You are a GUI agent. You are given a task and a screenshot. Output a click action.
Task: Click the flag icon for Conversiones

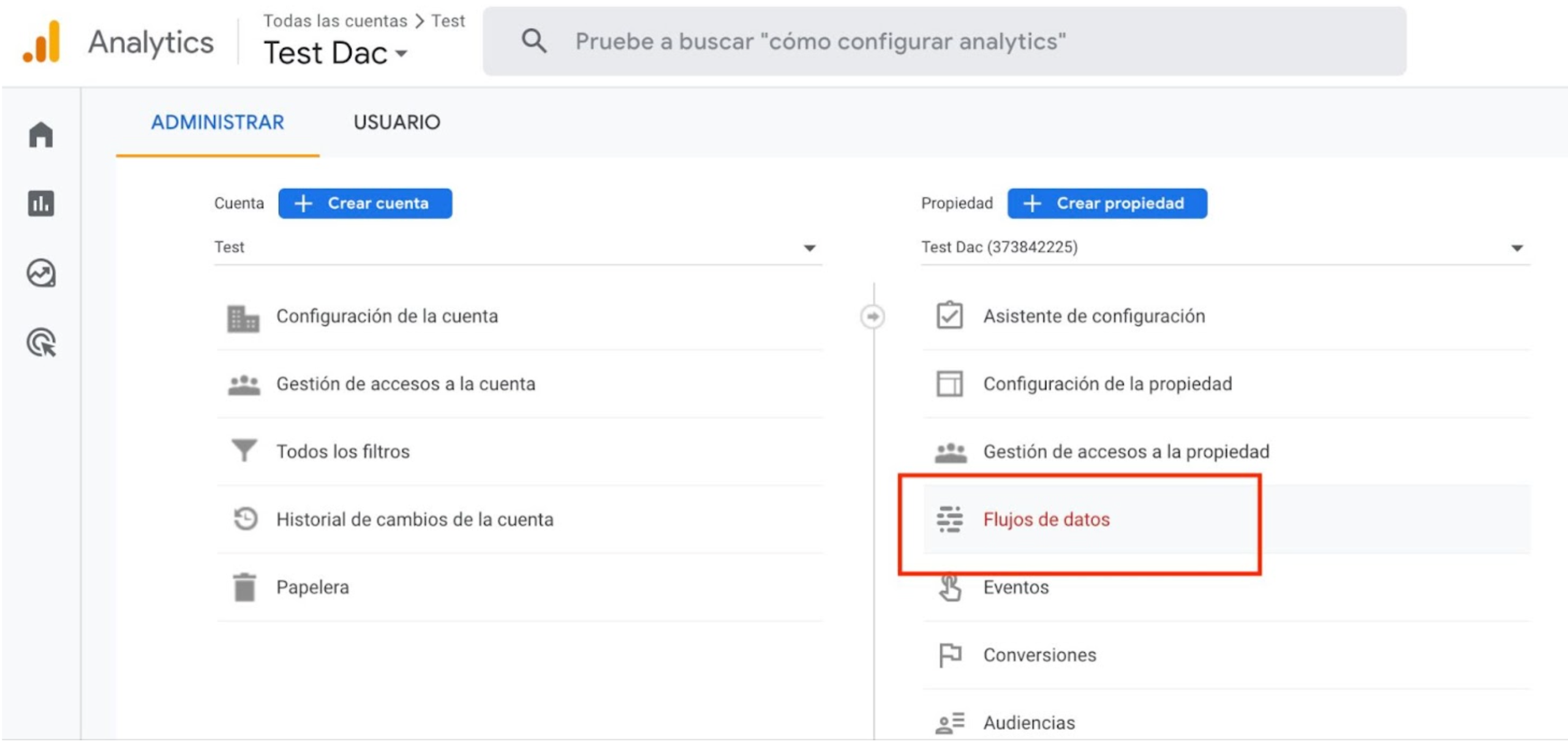point(950,656)
